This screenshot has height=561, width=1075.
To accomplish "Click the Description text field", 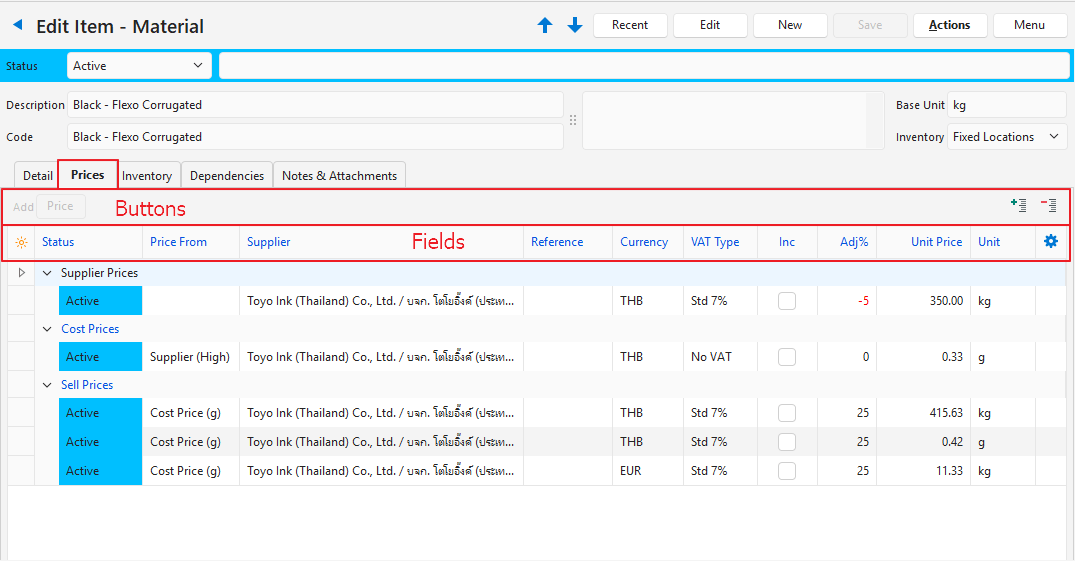I will pyautogui.click(x=315, y=105).
